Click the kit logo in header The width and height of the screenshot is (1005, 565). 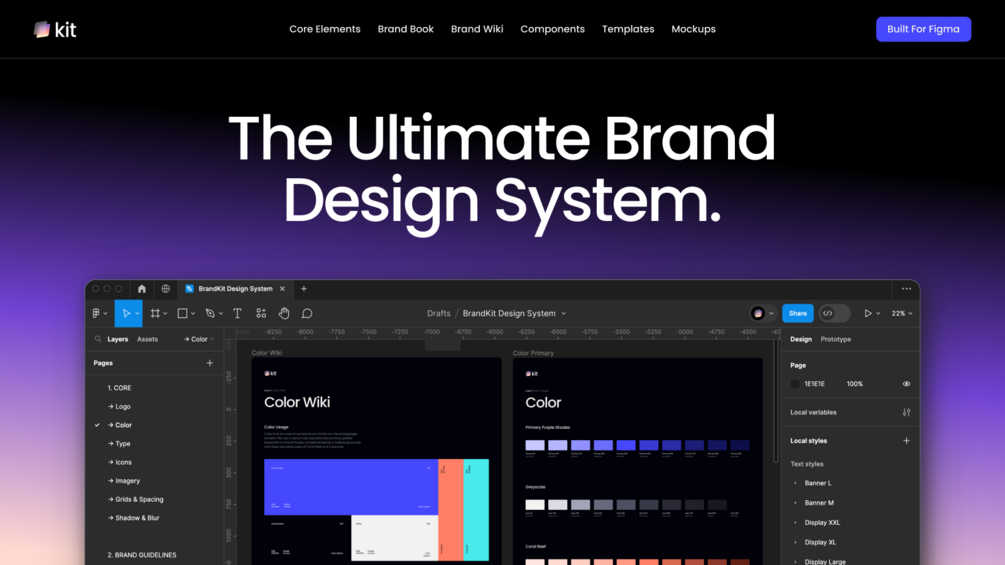pos(55,29)
